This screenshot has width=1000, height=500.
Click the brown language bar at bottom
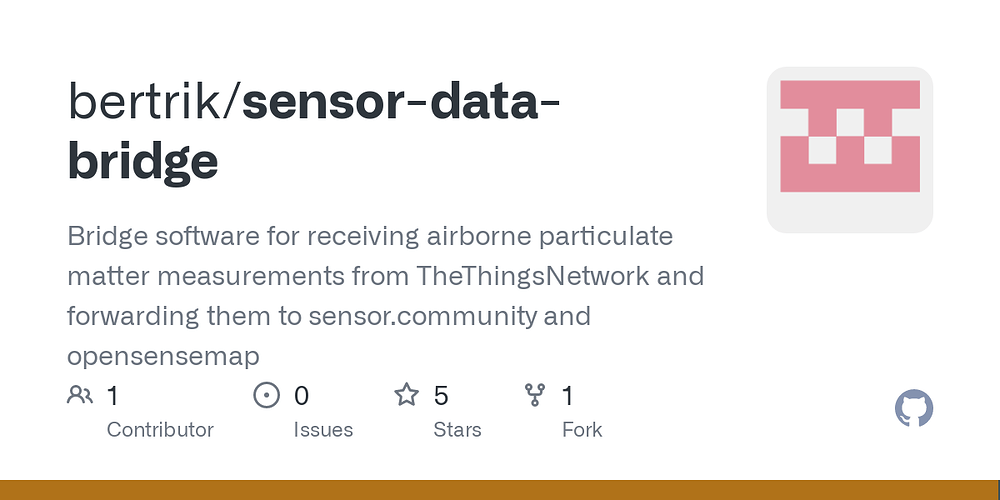pyautogui.click(x=500, y=490)
